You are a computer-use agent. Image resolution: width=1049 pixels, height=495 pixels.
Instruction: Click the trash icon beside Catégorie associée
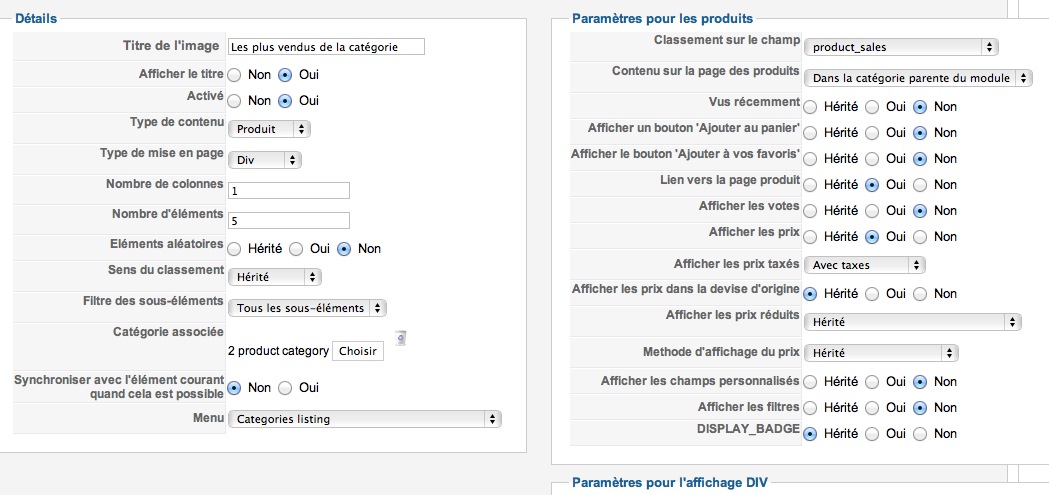(x=400, y=338)
